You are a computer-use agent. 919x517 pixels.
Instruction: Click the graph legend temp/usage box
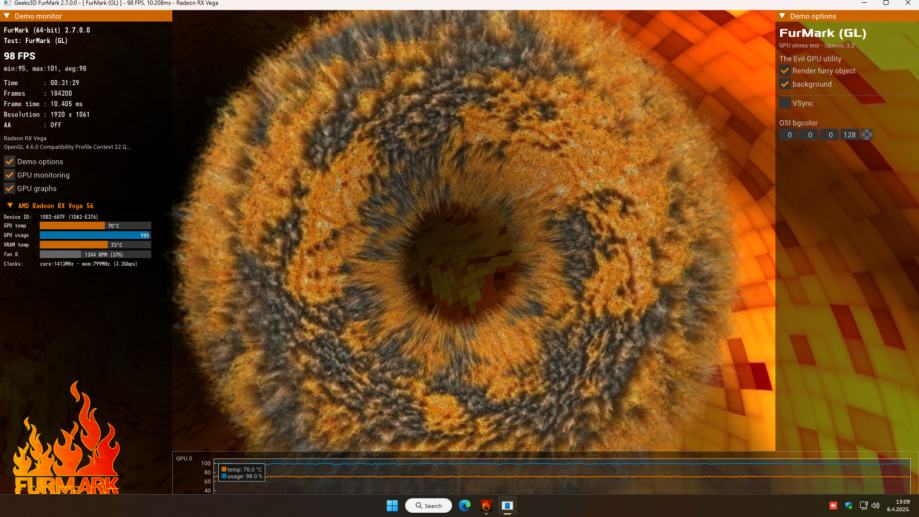241,473
